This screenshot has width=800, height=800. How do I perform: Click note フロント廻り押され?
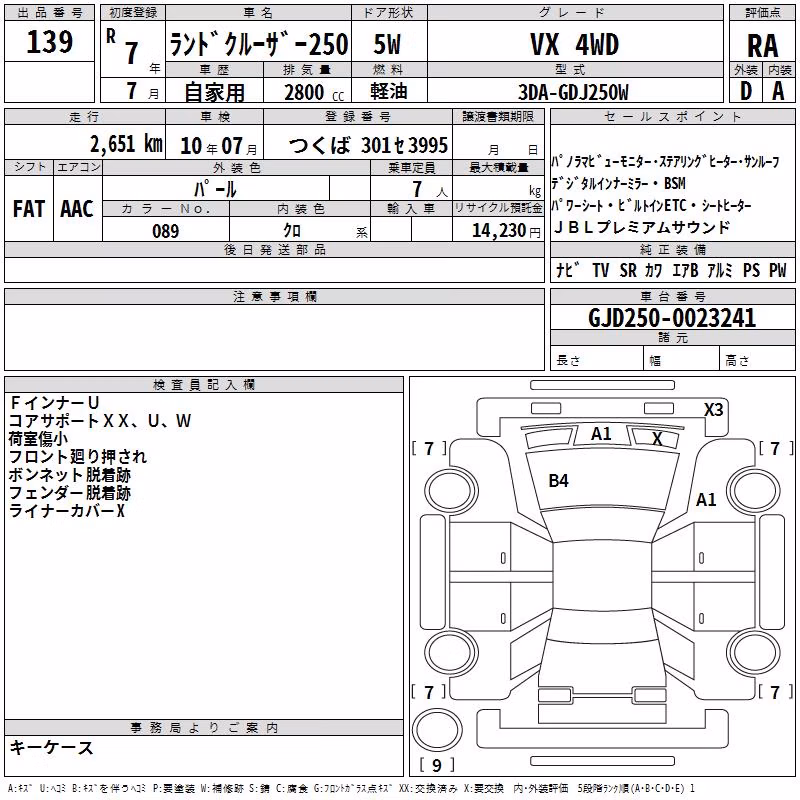pos(78,457)
